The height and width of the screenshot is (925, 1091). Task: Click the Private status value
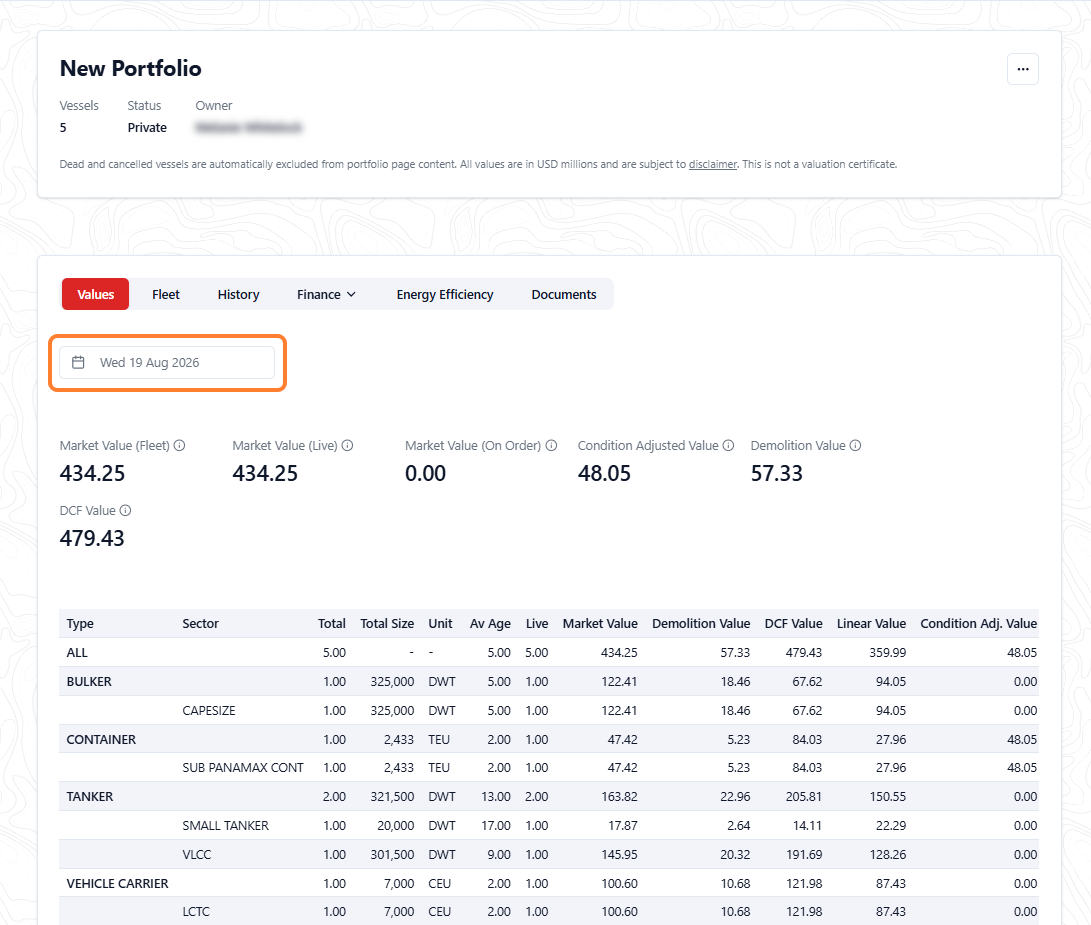[x=147, y=127]
